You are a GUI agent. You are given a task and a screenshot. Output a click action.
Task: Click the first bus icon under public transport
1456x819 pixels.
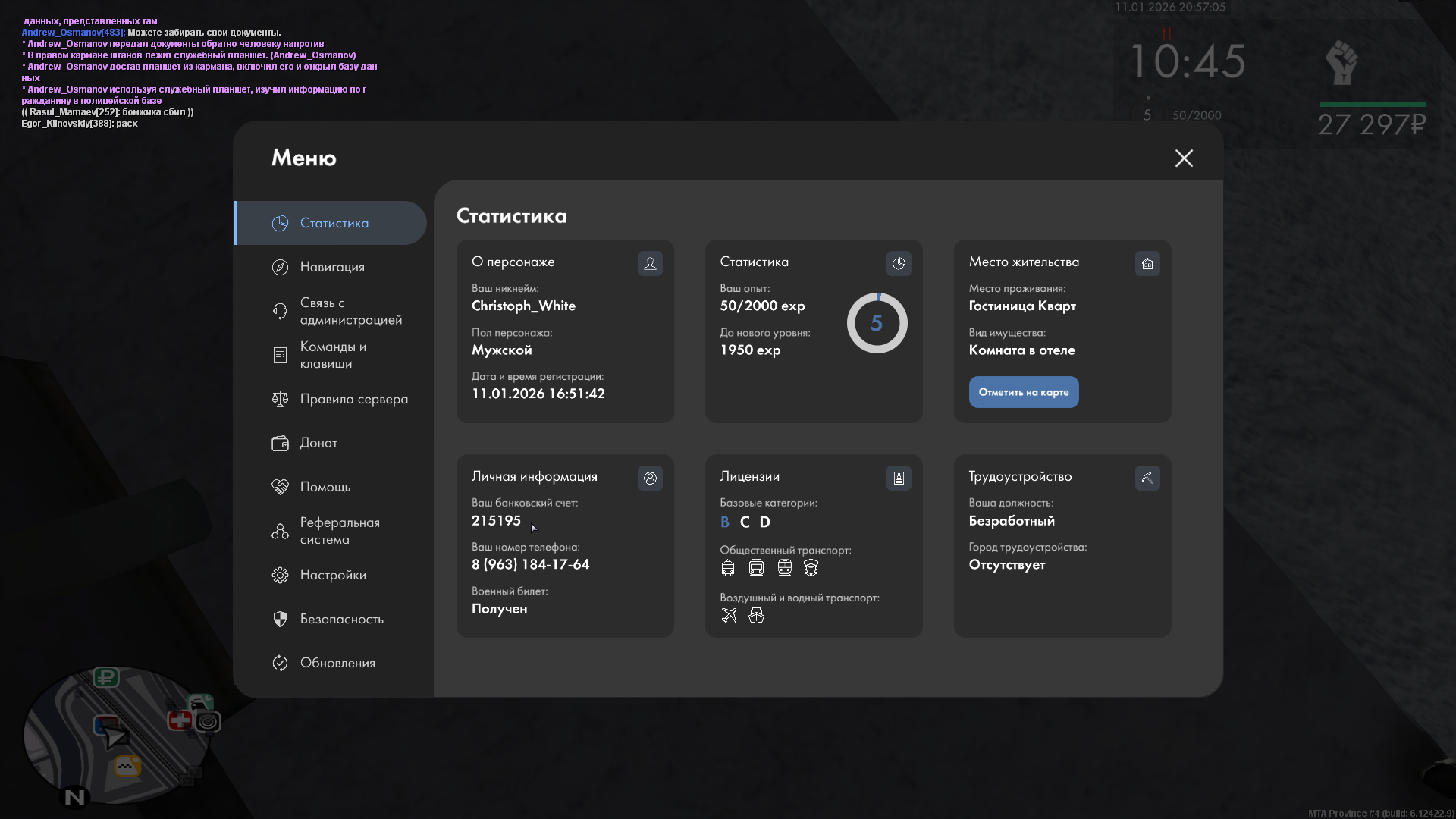pos(728,567)
